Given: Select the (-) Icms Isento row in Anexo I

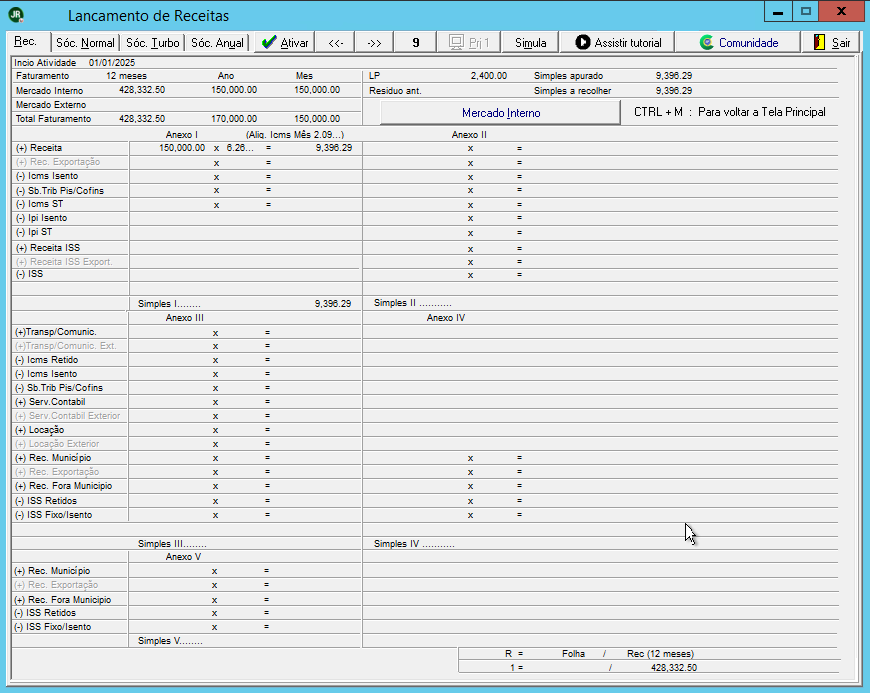Looking at the screenshot, I should (47, 176).
